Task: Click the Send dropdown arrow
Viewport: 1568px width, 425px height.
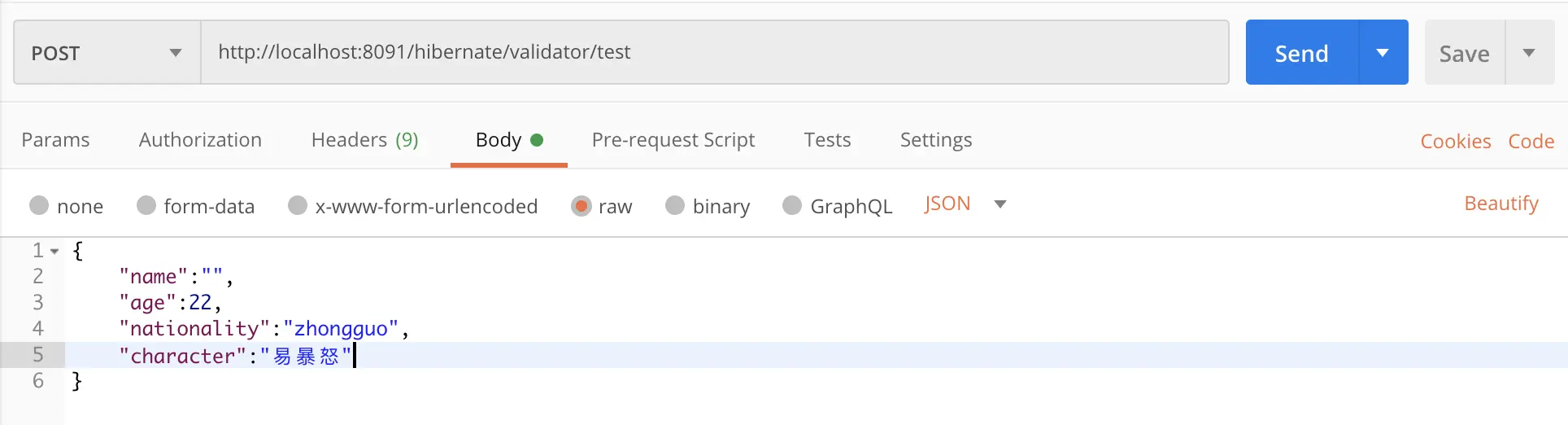Action: (x=1383, y=53)
